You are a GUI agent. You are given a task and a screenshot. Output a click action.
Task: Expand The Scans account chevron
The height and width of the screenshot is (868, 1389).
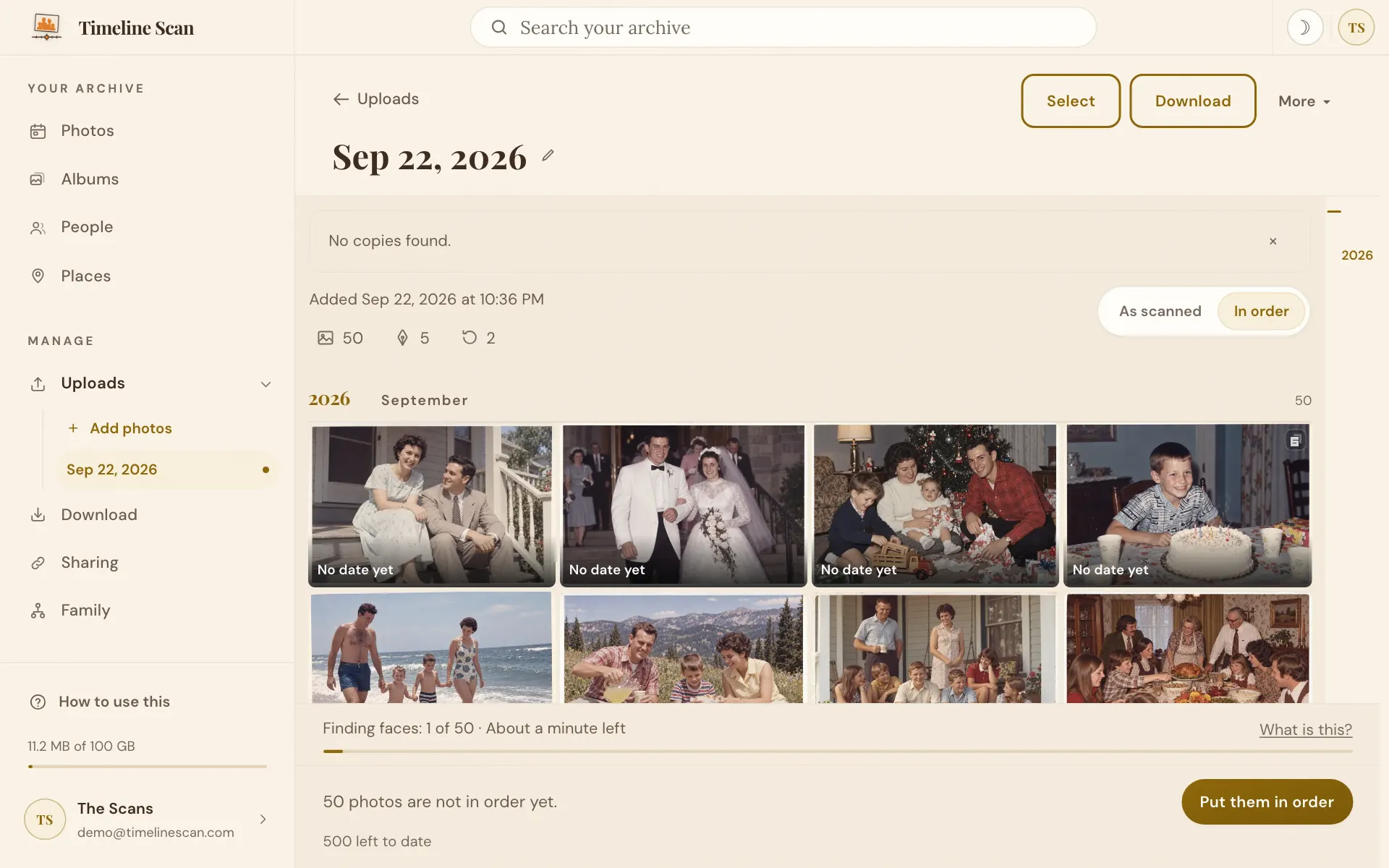point(263,819)
